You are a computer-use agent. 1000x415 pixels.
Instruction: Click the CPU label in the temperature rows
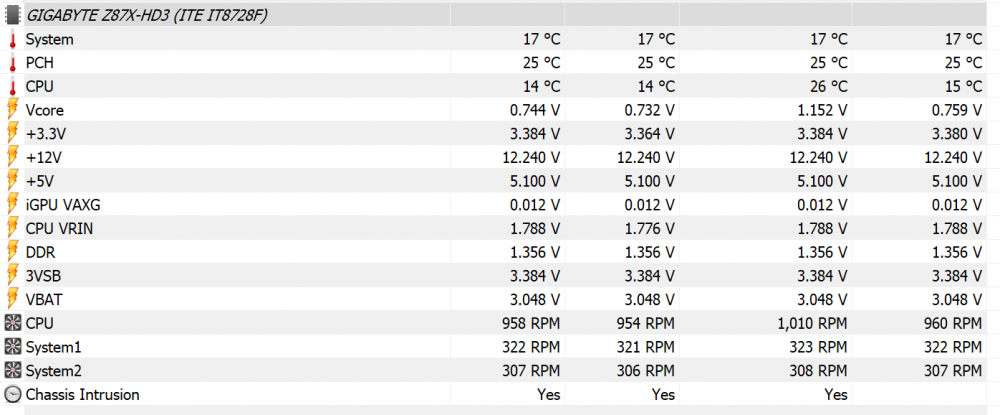(40, 87)
